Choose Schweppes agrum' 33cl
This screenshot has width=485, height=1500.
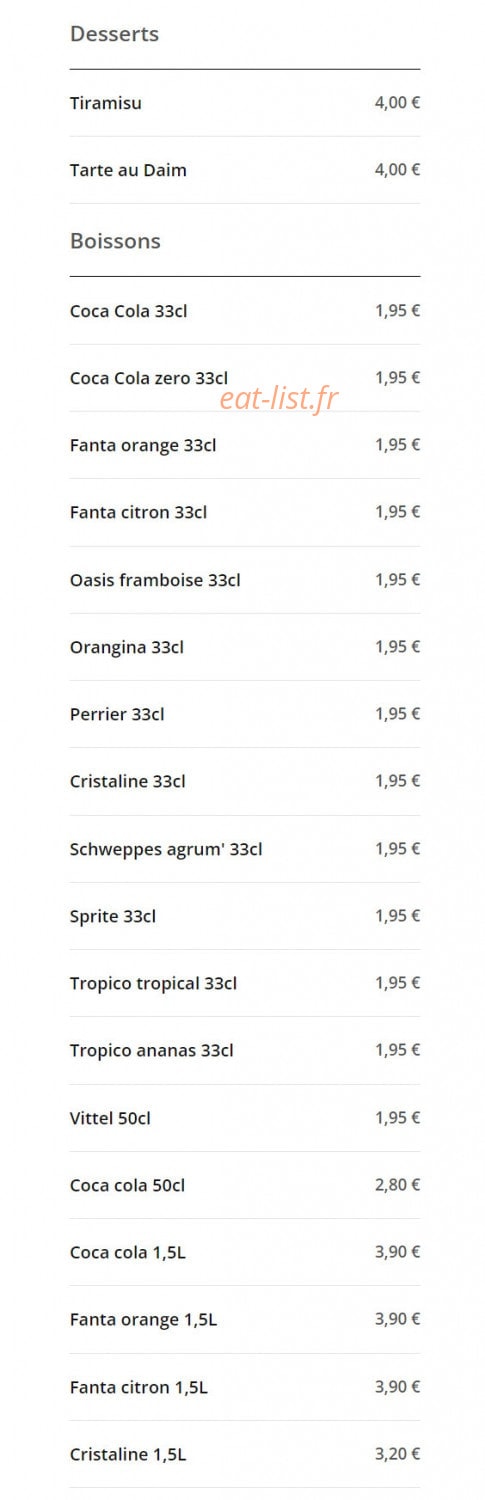pyautogui.click(x=245, y=849)
